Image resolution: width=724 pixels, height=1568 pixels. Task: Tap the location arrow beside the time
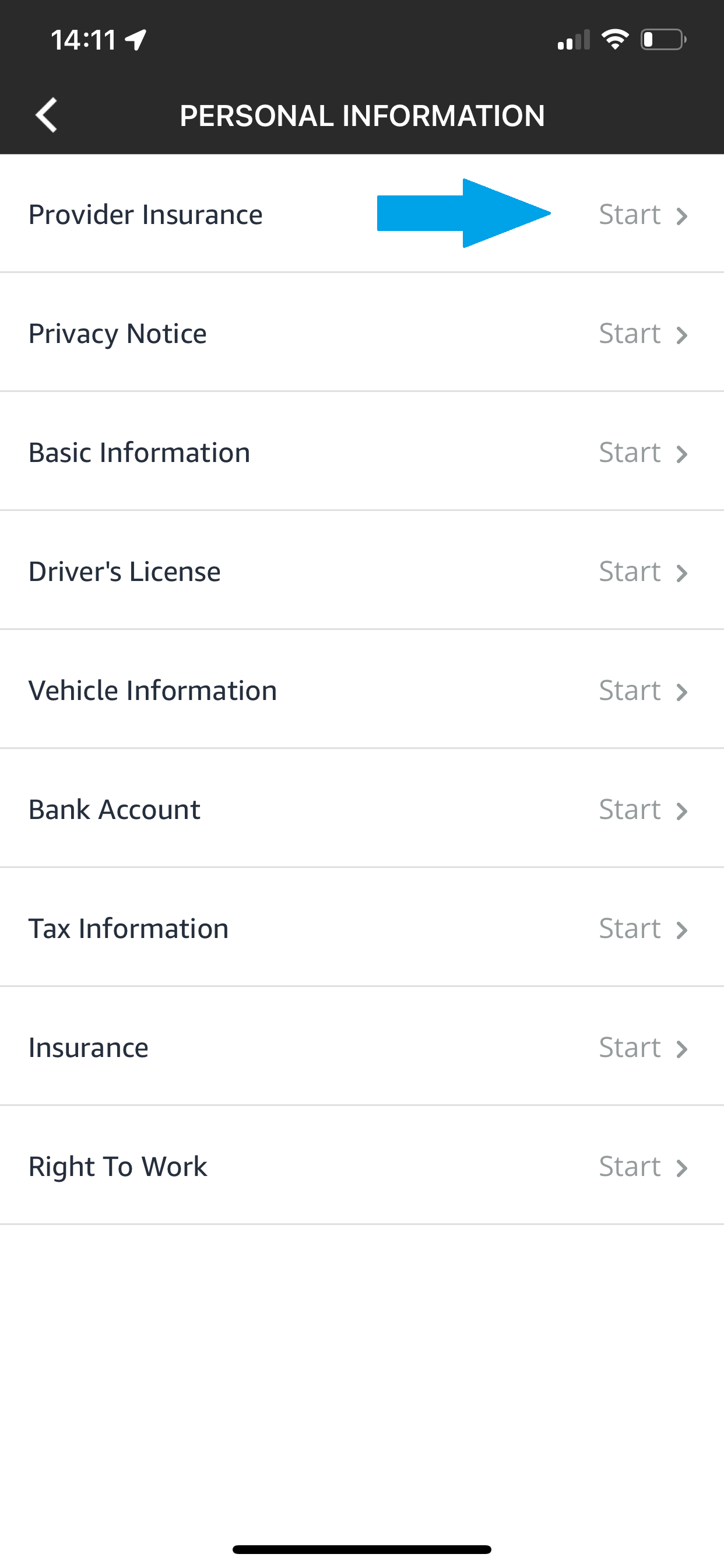(136, 40)
